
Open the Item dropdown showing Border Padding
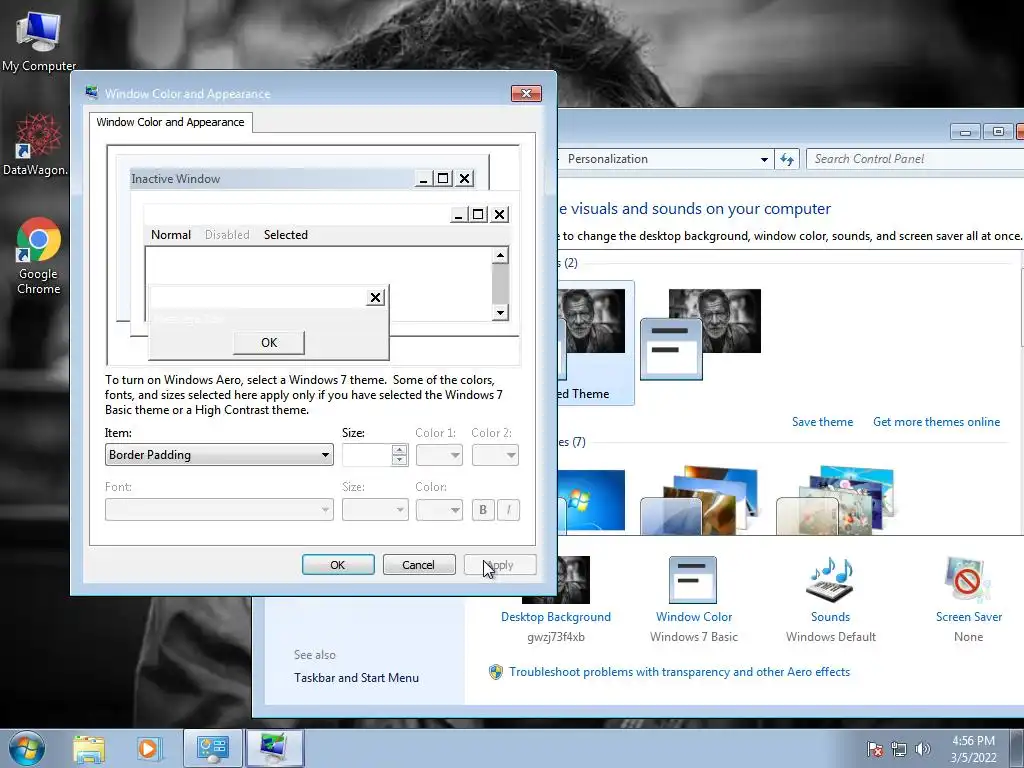click(x=219, y=455)
